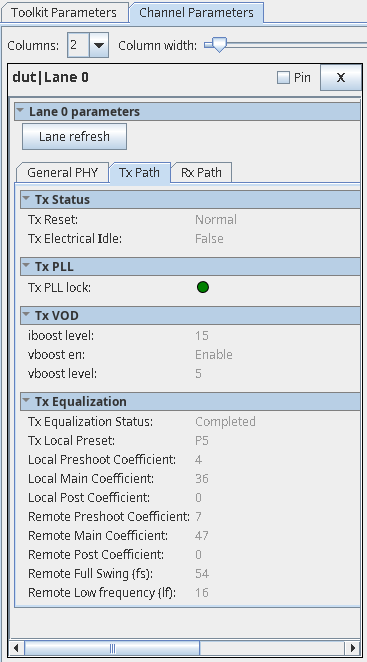Open the Columns dropdown arrow
The image size is (367, 662).
point(99,45)
